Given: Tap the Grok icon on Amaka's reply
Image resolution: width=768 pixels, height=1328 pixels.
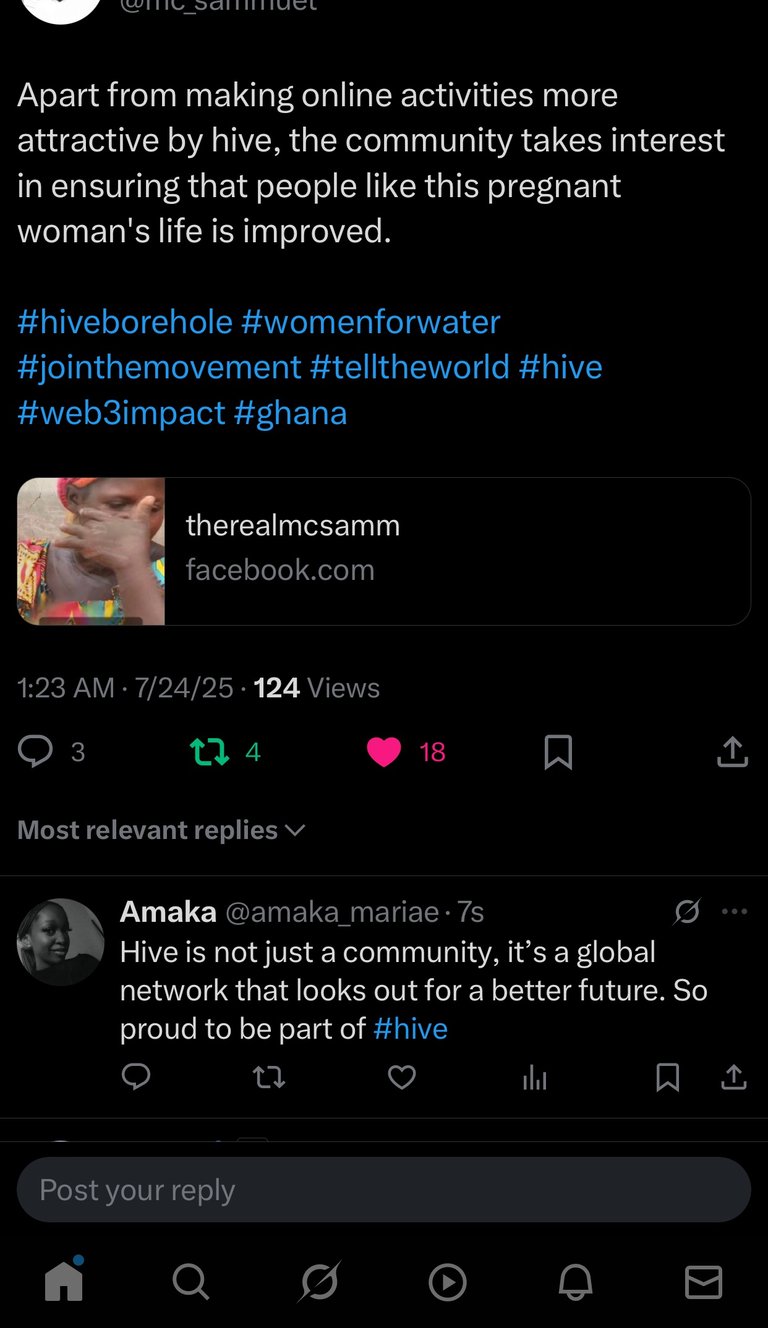Looking at the screenshot, I should [687, 911].
